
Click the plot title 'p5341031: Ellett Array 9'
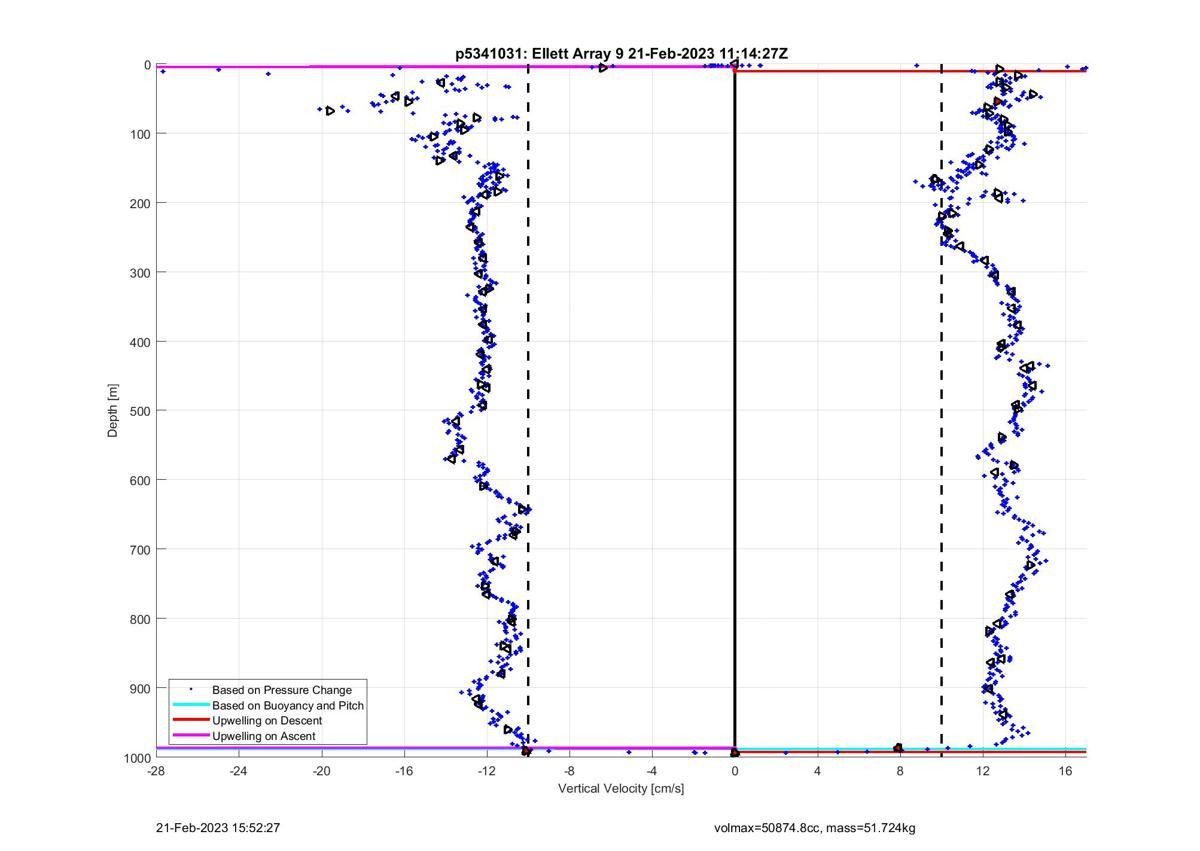point(540,54)
